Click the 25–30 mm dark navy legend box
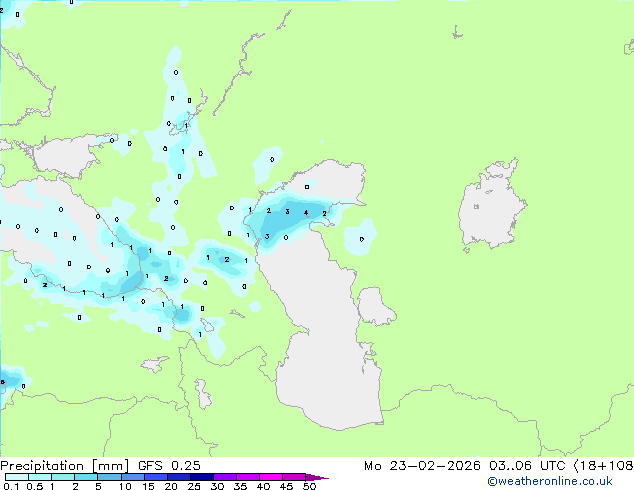The height and width of the screenshot is (490, 634). tap(201, 477)
